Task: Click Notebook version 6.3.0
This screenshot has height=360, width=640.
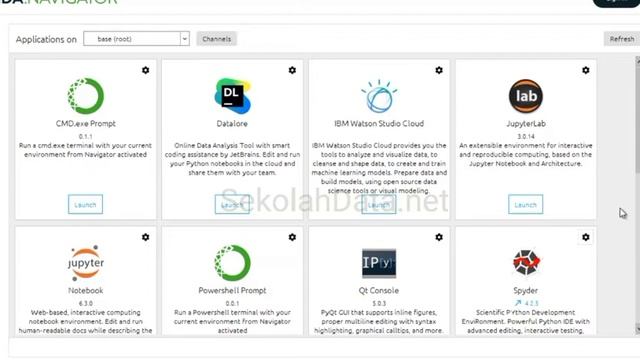Action: 86,303
